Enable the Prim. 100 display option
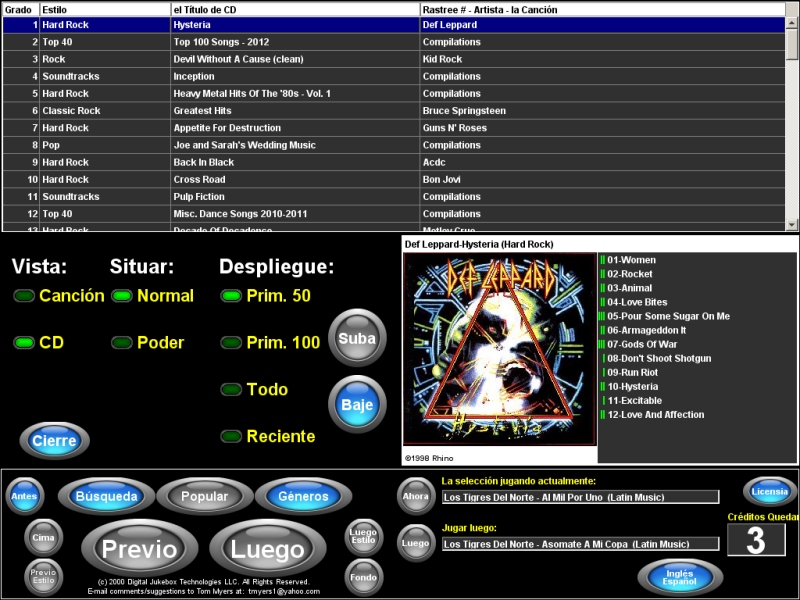800x600 pixels. (x=231, y=342)
